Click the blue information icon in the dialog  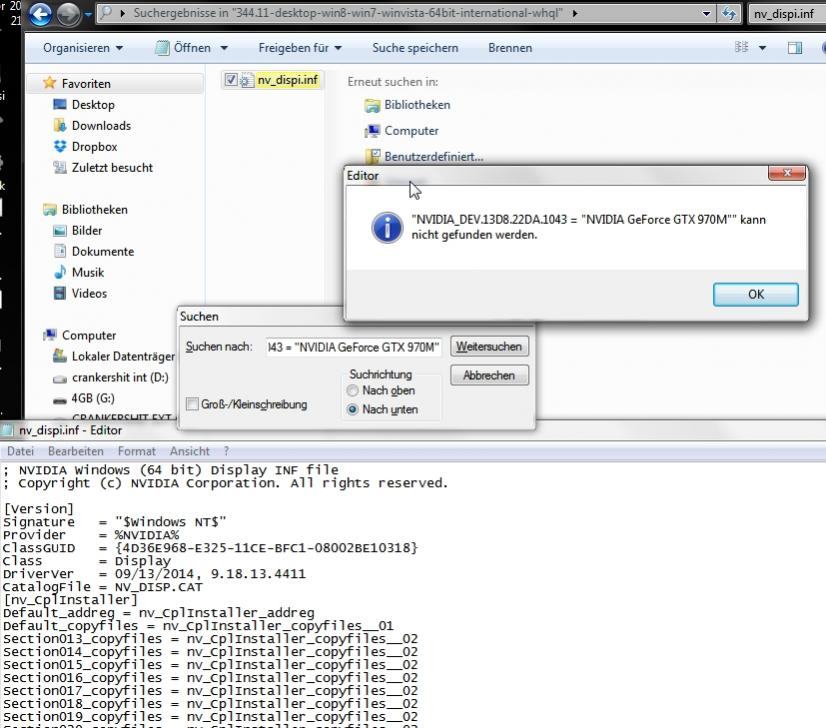[x=387, y=228]
